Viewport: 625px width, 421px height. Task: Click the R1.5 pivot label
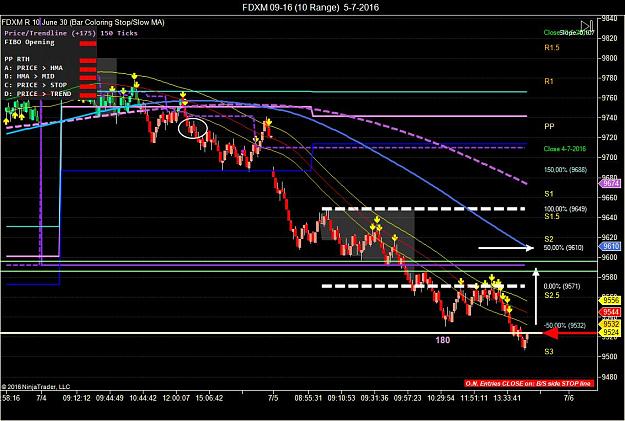(x=552, y=47)
